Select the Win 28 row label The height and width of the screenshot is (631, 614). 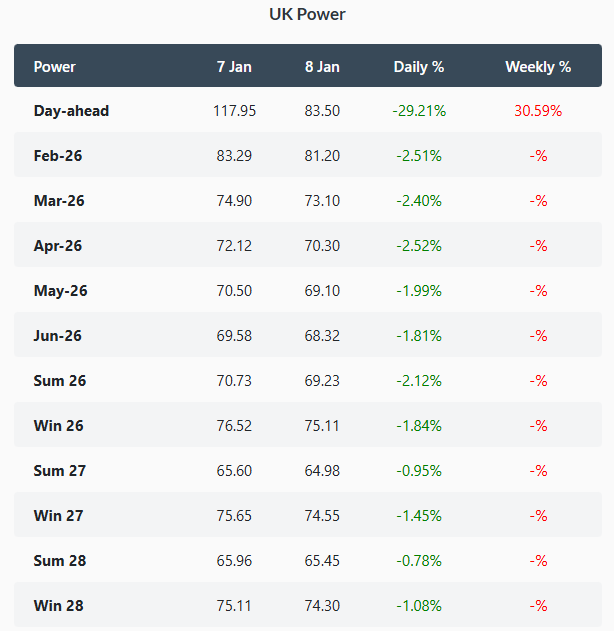point(59,606)
